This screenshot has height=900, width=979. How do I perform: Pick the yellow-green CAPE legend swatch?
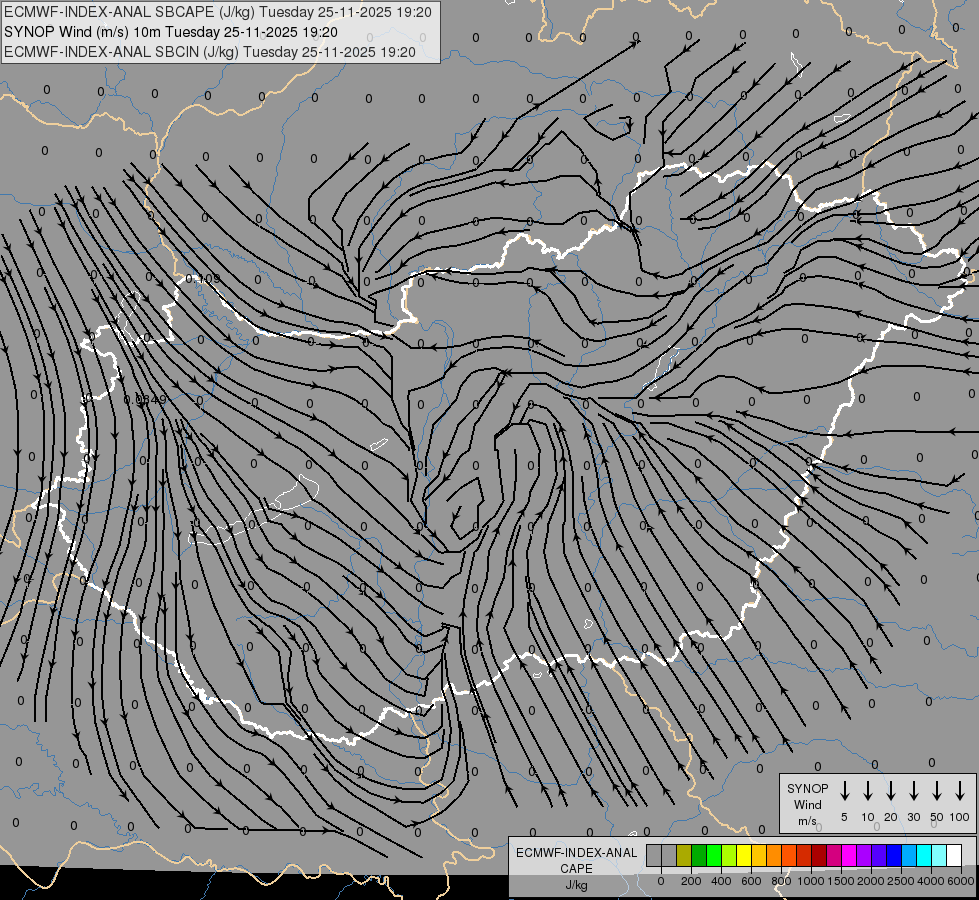729,855
